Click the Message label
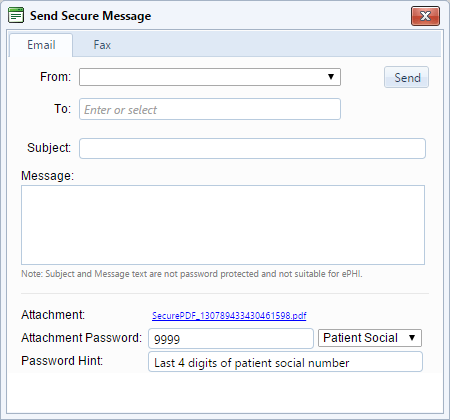 click(47, 176)
